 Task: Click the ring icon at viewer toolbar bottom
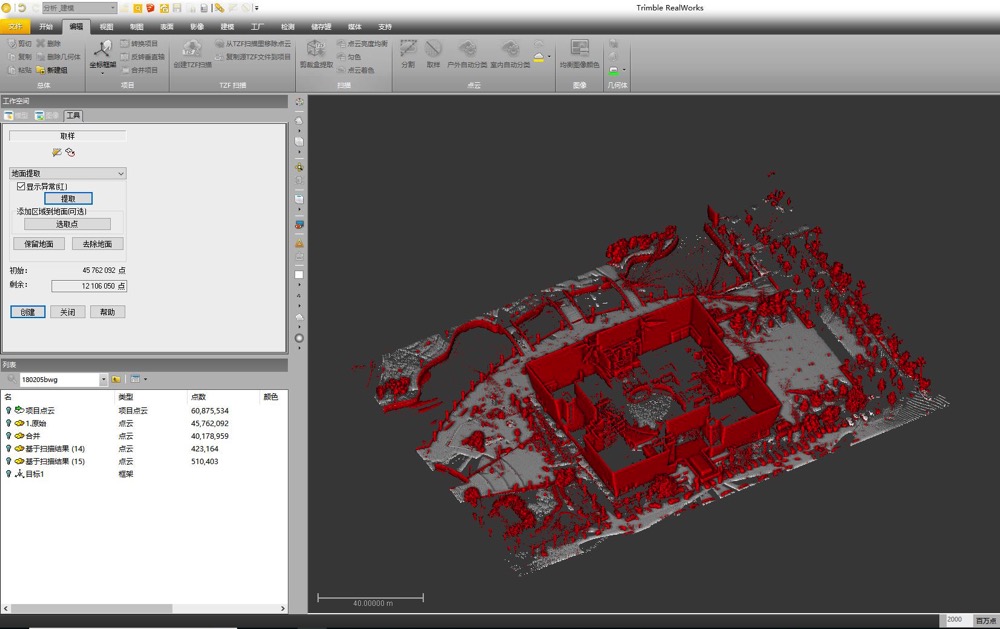[x=299, y=338]
